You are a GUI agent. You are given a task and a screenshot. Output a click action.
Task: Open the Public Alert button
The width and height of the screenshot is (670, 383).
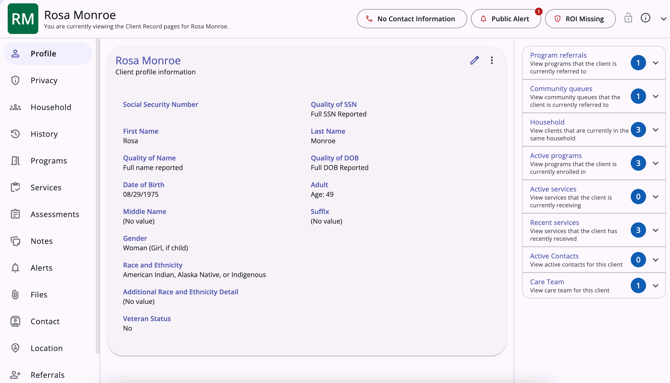pyautogui.click(x=505, y=19)
